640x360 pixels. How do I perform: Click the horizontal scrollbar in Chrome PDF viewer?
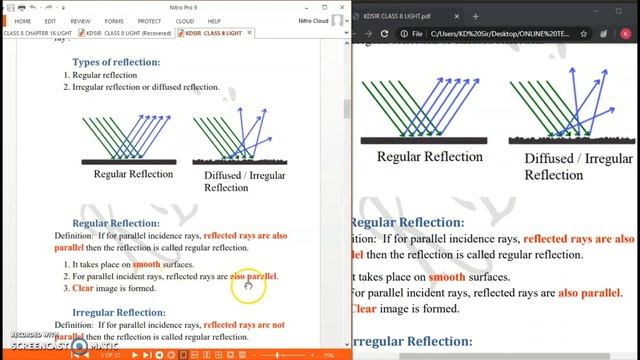[x=504, y=357]
